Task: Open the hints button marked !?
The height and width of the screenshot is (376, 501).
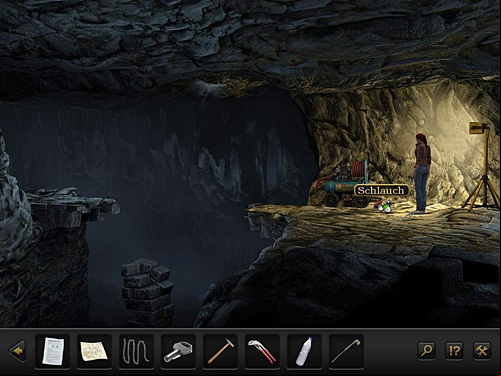Action: 454,350
